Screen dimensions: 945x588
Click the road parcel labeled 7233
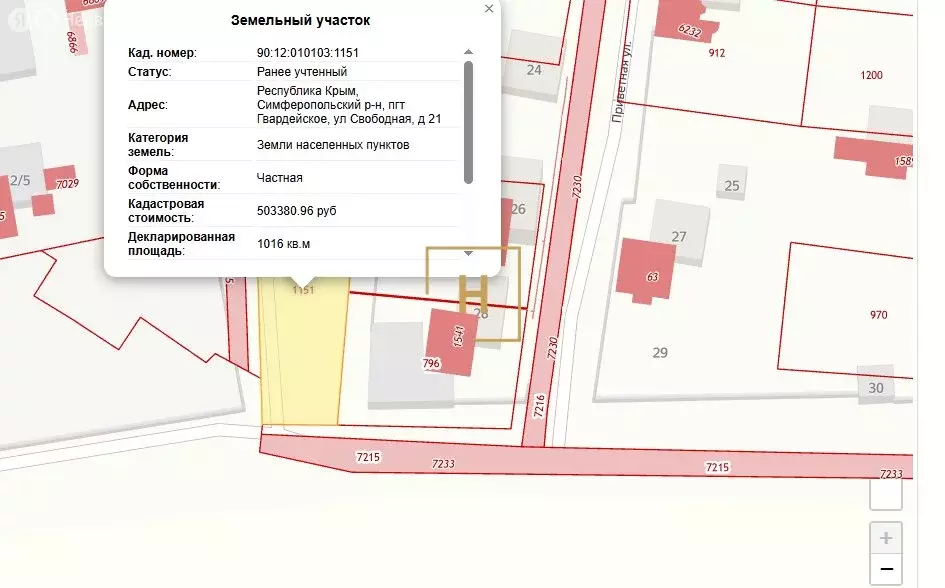tap(443, 462)
